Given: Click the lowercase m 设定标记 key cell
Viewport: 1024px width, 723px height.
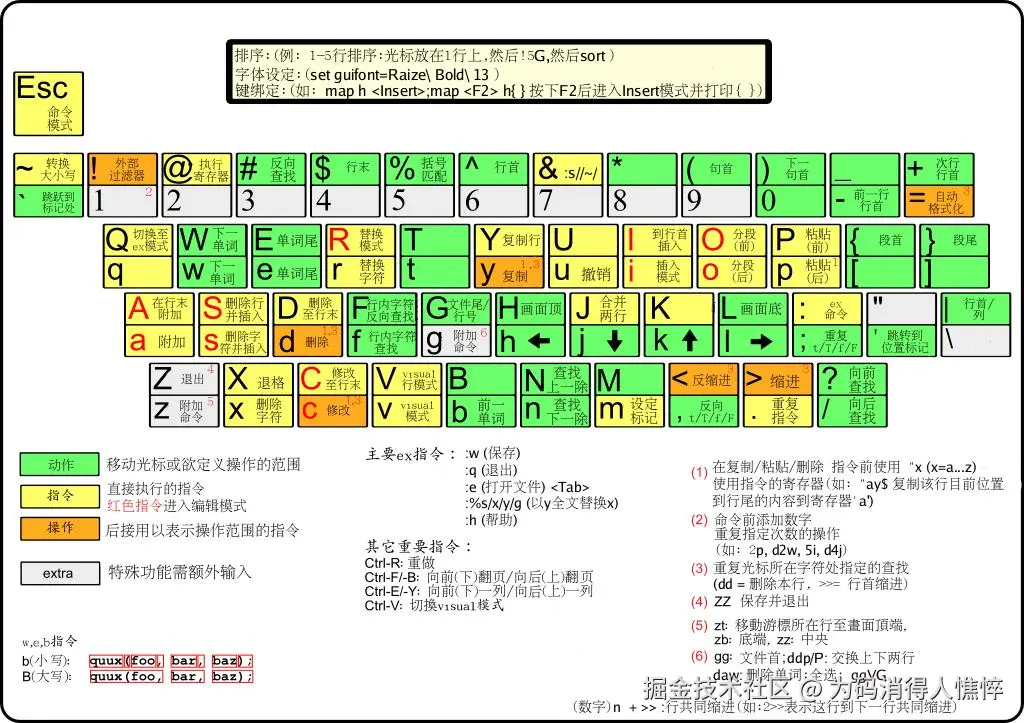Looking at the screenshot, I should [630, 411].
